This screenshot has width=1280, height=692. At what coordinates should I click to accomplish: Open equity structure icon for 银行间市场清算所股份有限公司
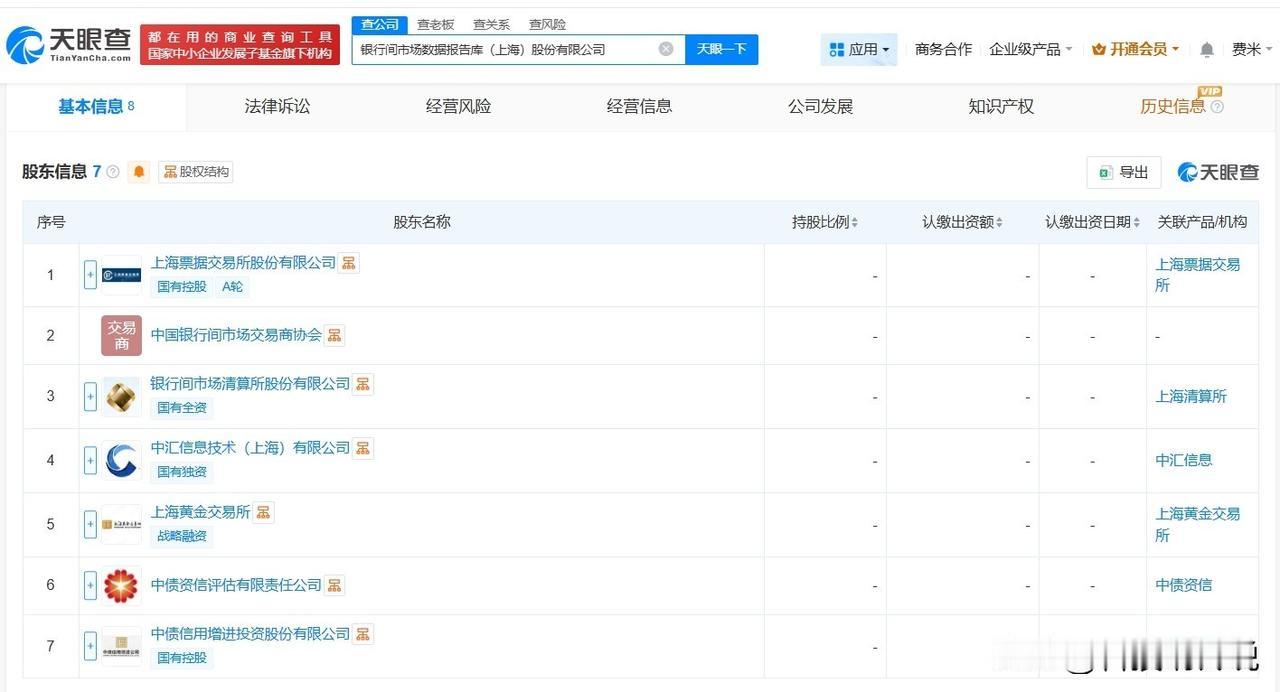coord(363,384)
